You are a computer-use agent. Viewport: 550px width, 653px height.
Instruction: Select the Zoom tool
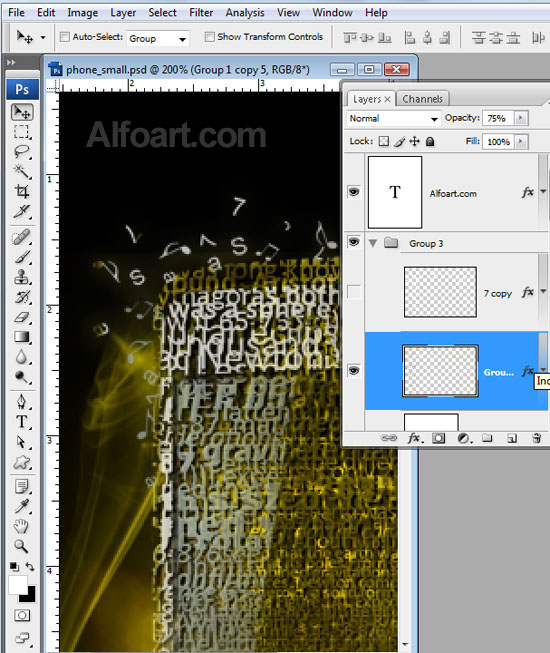pyautogui.click(x=21, y=546)
